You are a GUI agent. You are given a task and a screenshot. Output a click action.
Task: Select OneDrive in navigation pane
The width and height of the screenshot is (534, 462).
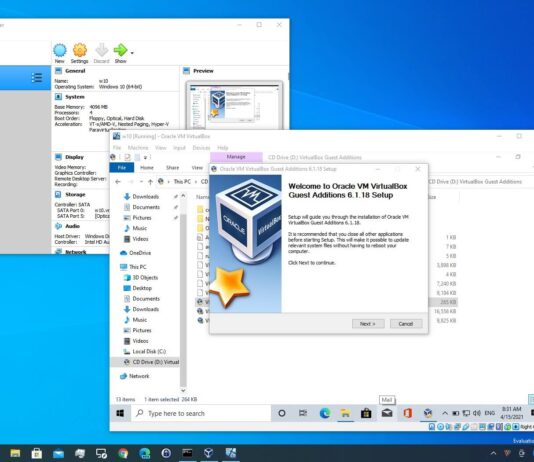point(140,253)
